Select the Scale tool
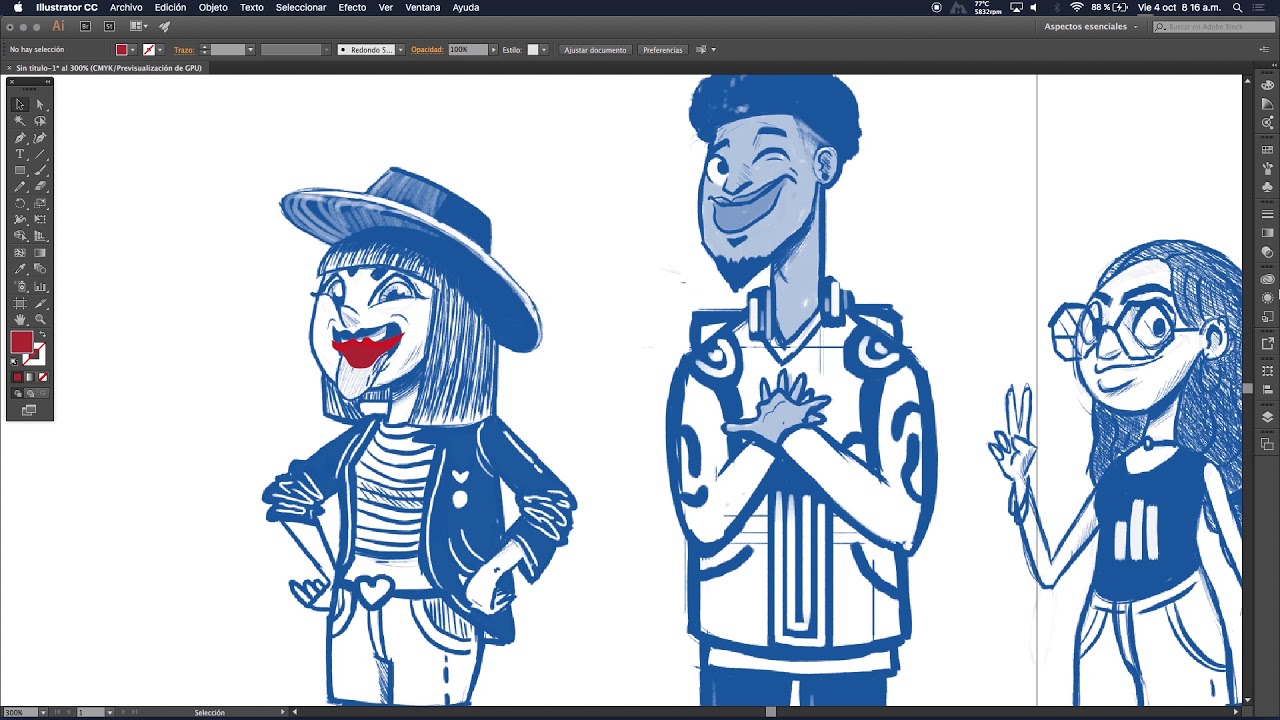Screen dimensions: 1280x720 tap(40, 204)
